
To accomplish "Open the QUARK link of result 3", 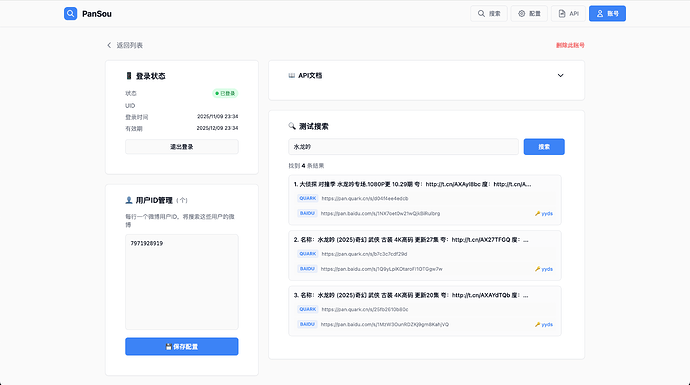I will pyautogui.click(x=365, y=309).
